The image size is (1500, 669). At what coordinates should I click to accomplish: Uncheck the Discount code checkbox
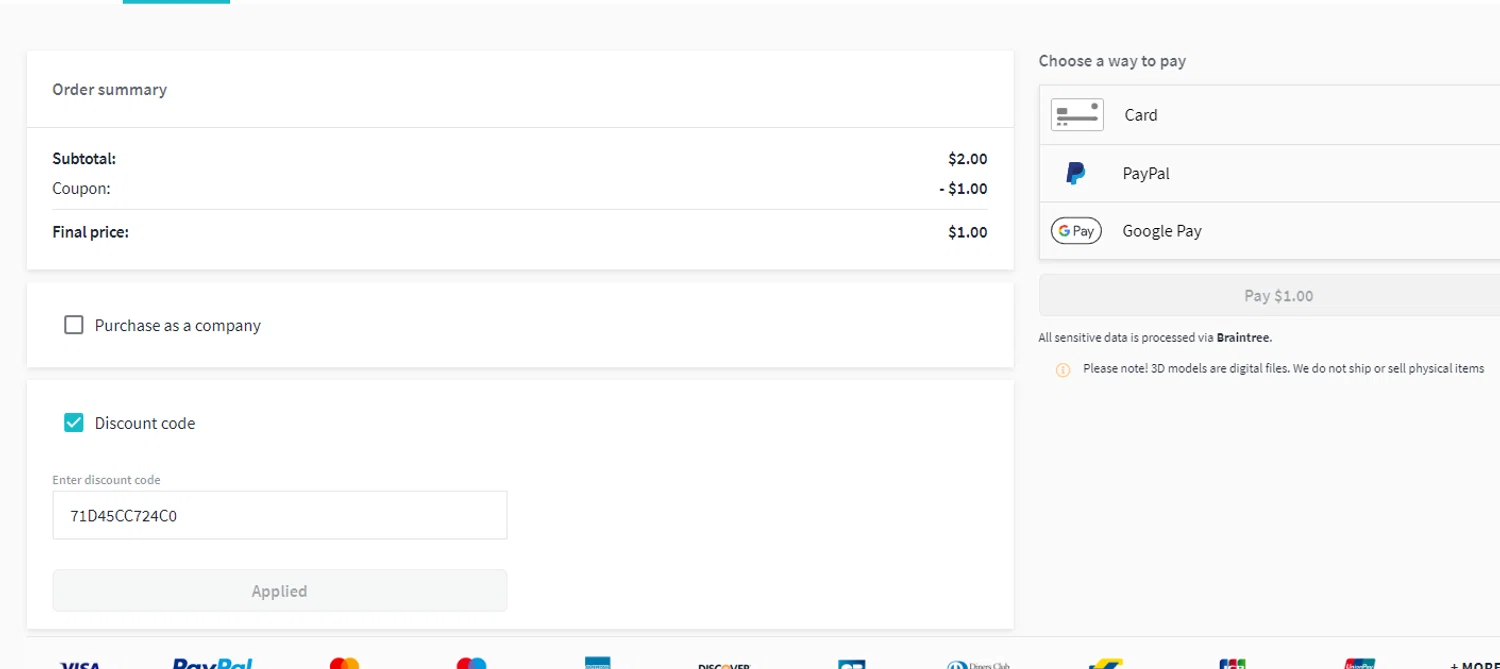74,423
